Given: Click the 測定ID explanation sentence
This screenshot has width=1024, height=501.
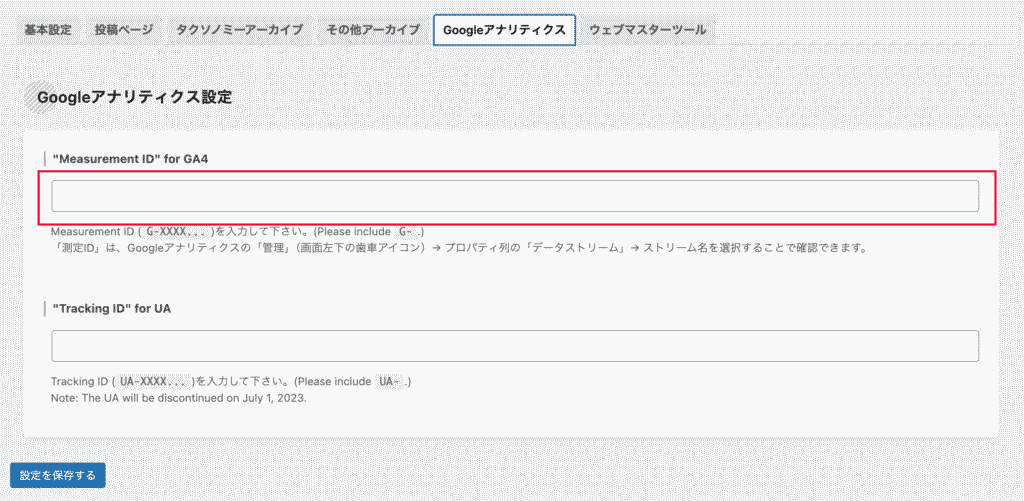Looking at the screenshot, I should tap(458, 247).
